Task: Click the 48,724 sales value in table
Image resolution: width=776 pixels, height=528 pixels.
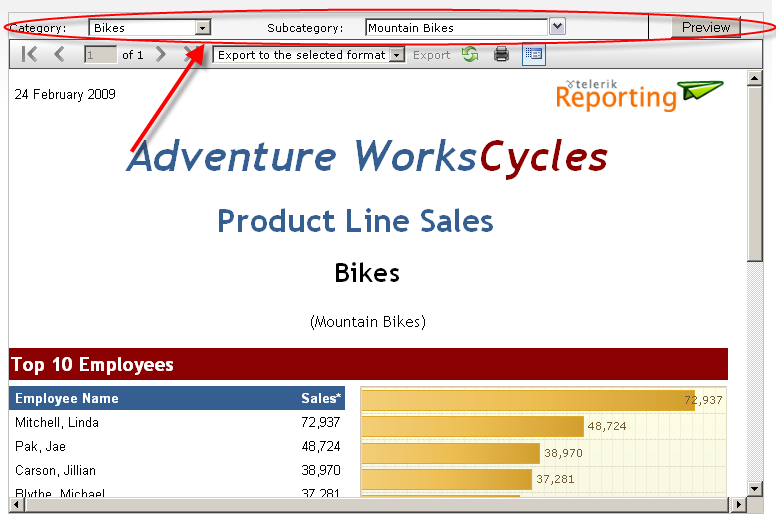Action: 321,446
